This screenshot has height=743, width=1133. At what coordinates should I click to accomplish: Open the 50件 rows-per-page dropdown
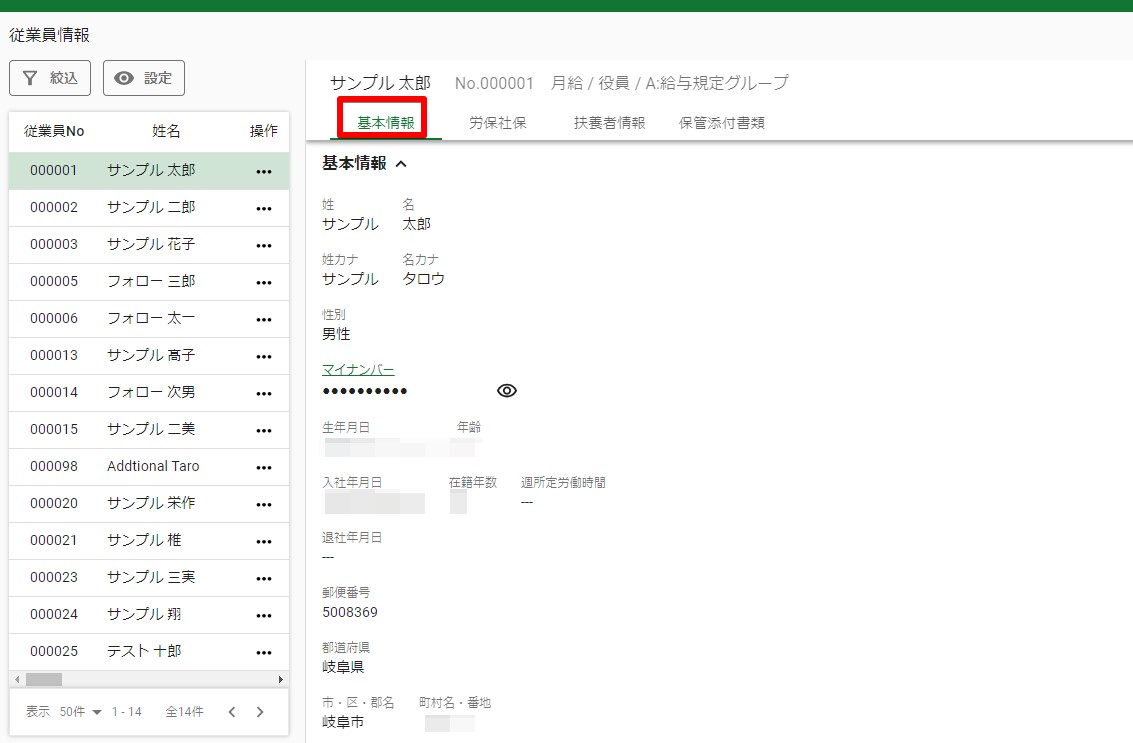tap(80, 712)
